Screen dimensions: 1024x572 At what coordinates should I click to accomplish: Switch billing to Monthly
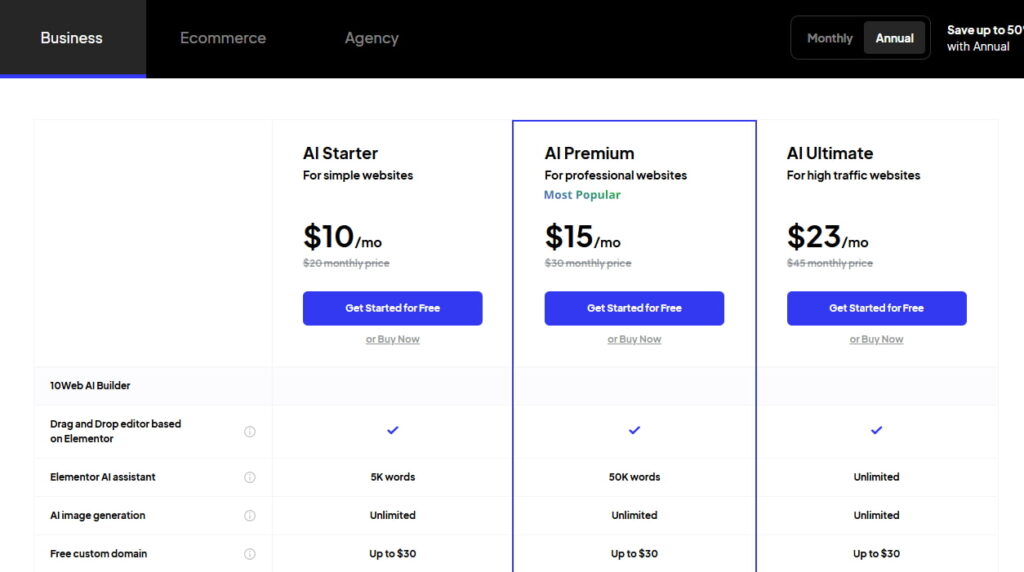point(829,38)
